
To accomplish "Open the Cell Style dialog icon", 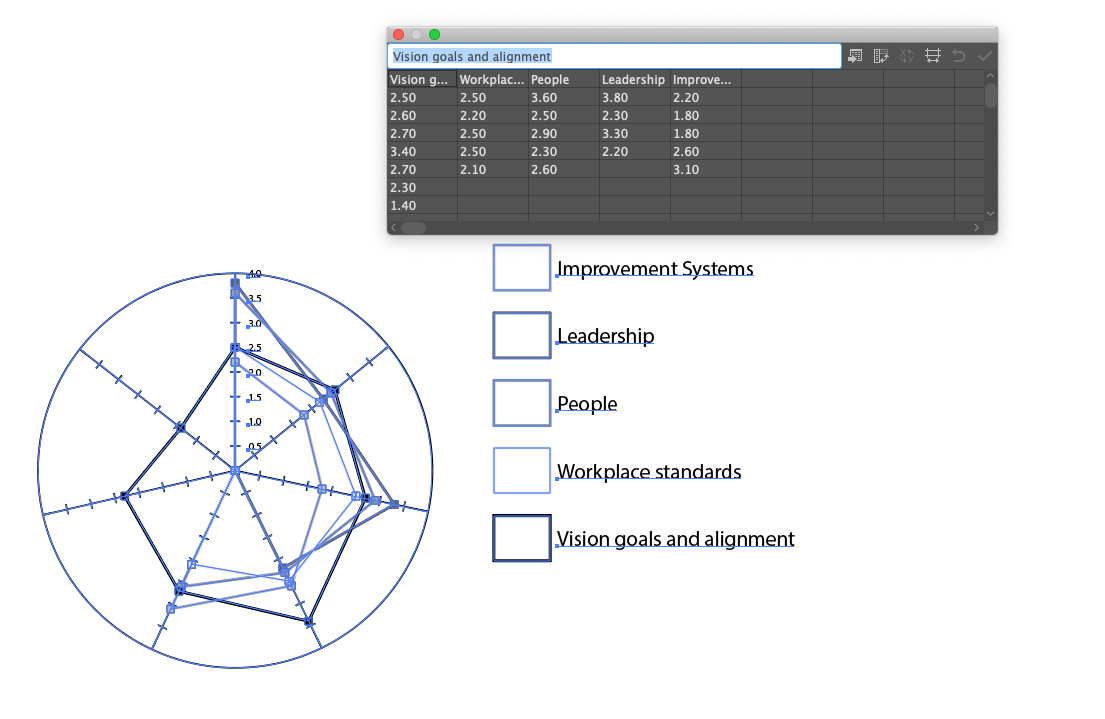I will click(933, 56).
